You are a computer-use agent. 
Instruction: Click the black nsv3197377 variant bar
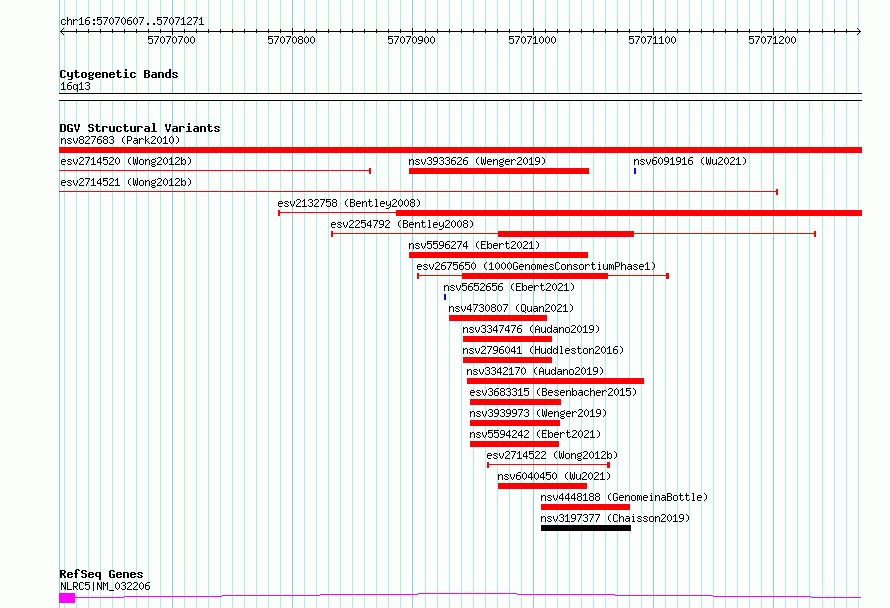pyautogui.click(x=586, y=528)
